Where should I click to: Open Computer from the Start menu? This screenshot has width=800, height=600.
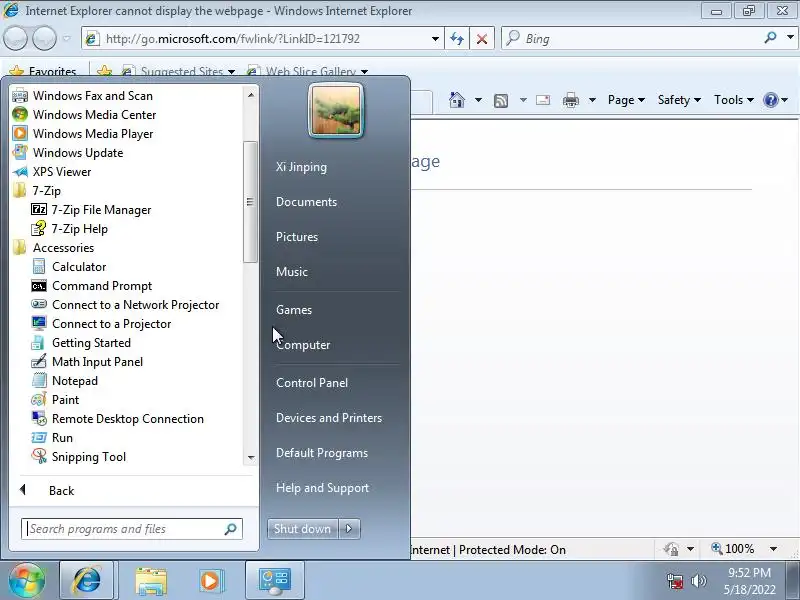point(303,345)
